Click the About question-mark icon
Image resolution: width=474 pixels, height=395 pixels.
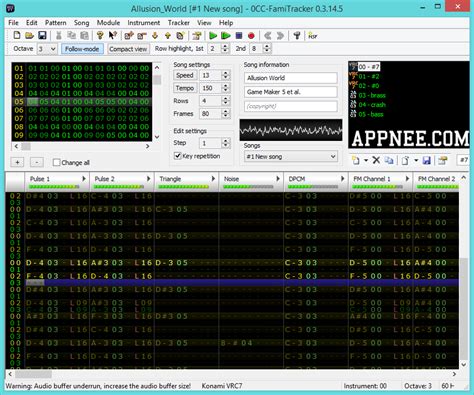100,35
